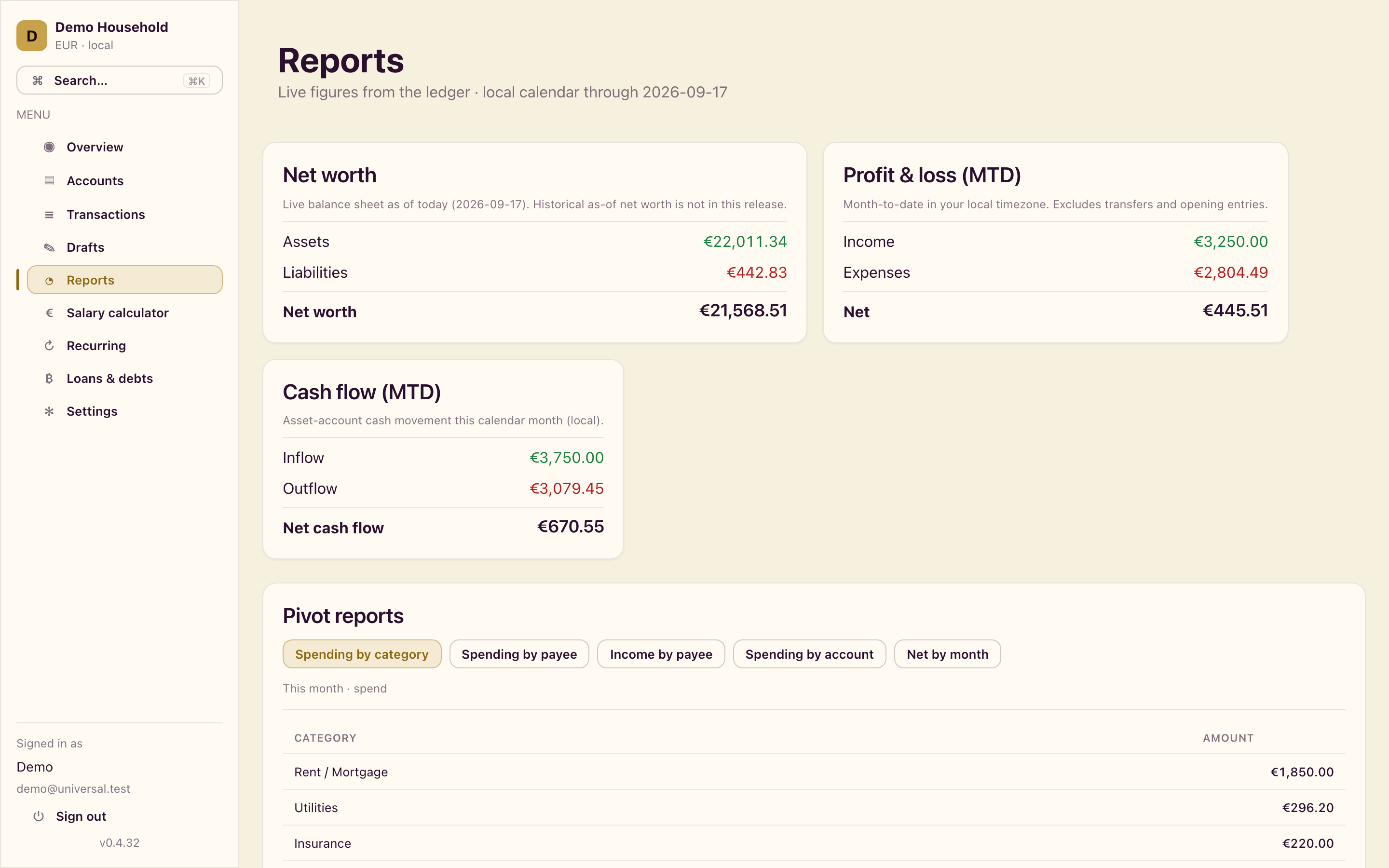Click the Expenses value €2,804.49
The height and width of the screenshot is (868, 1389).
coord(1231,272)
